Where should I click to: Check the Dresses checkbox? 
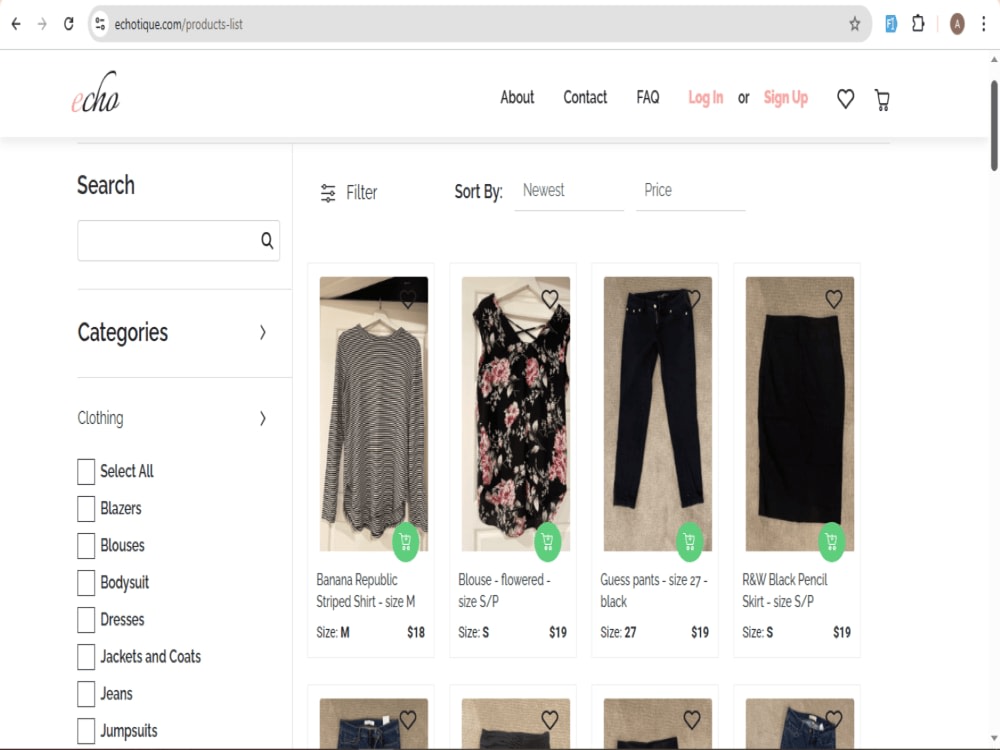(x=86, y=620)
